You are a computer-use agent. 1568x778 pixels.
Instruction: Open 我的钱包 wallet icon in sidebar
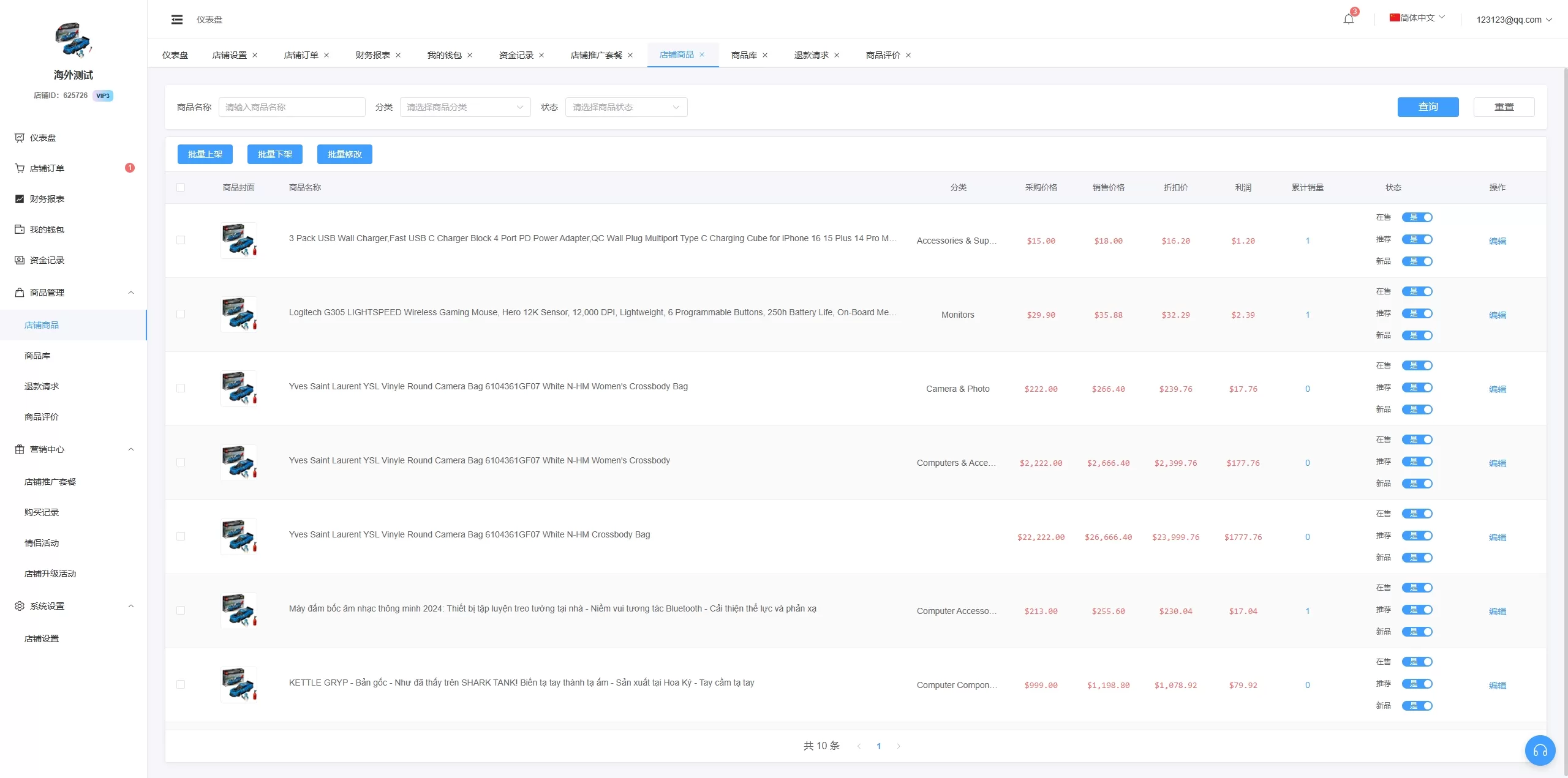pyautogui.click(x=20, y=230)
